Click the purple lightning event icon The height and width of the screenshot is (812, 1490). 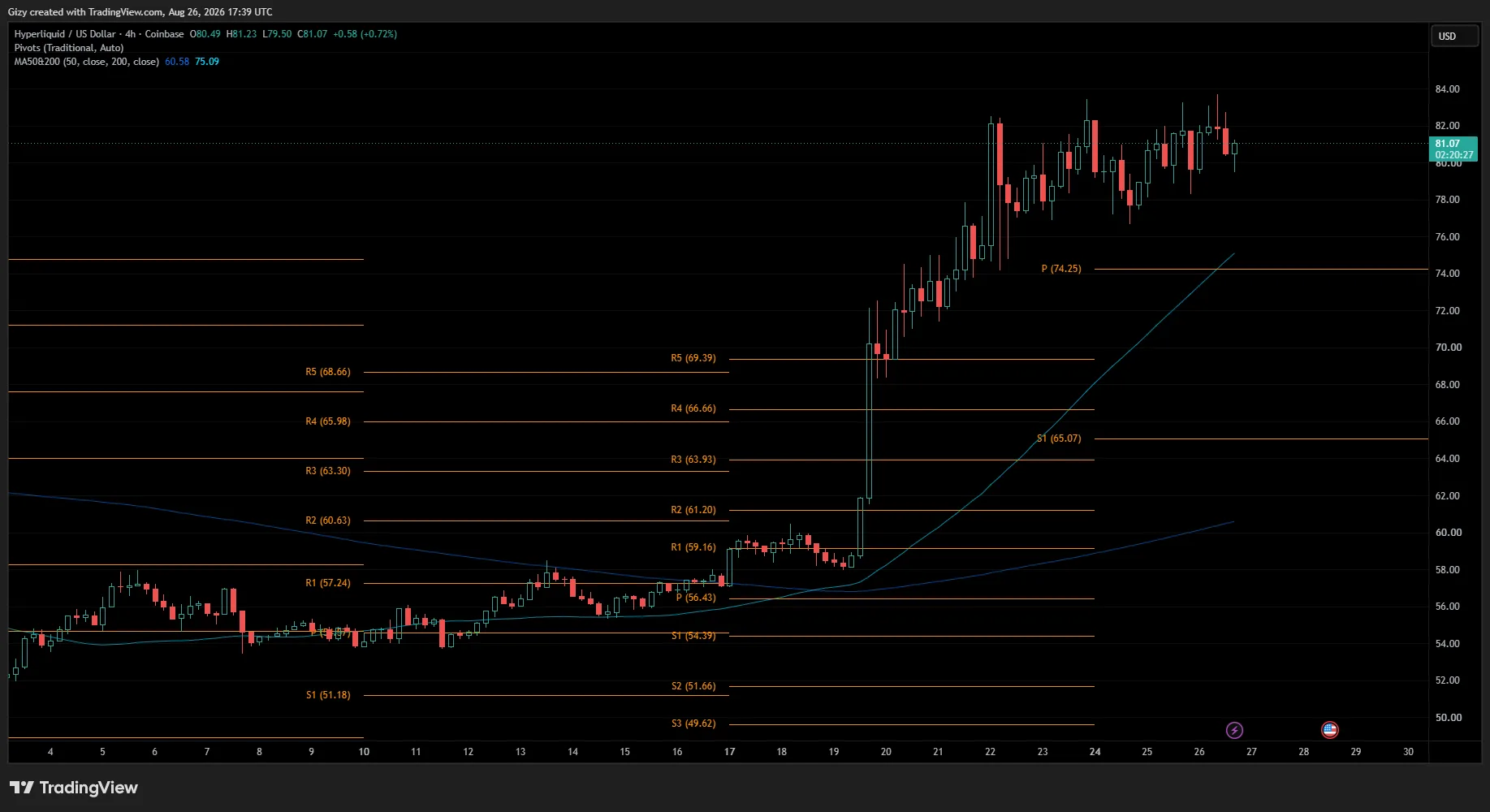[x=1234, y=730]
